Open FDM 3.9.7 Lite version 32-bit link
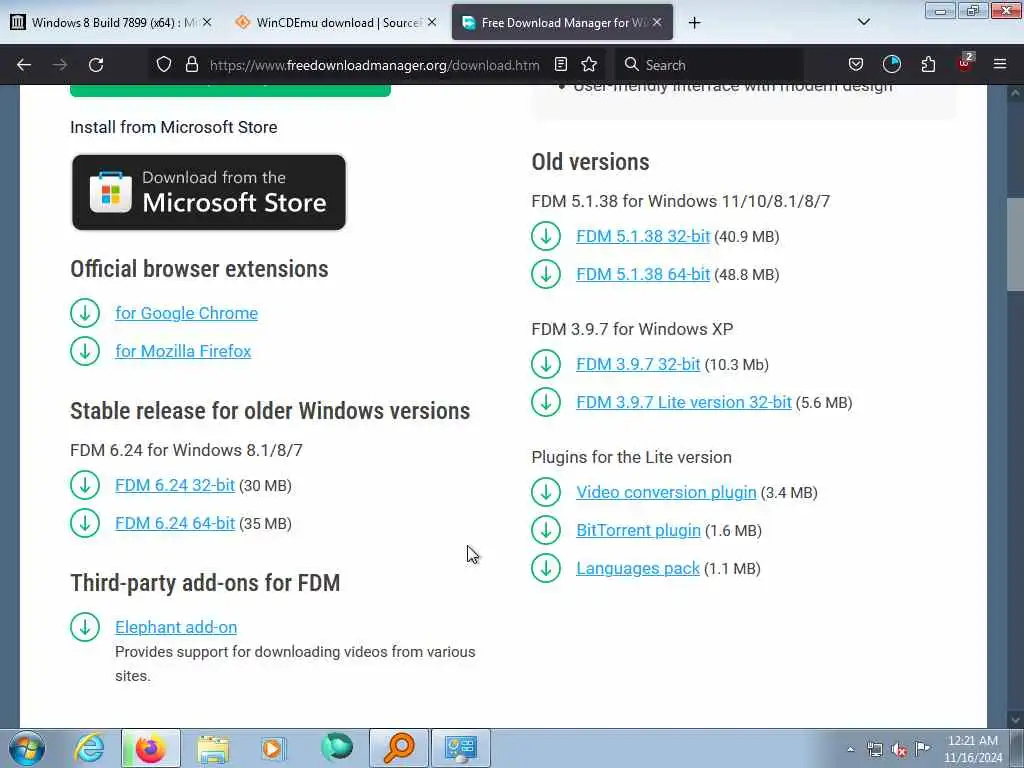 coord(684,402)
